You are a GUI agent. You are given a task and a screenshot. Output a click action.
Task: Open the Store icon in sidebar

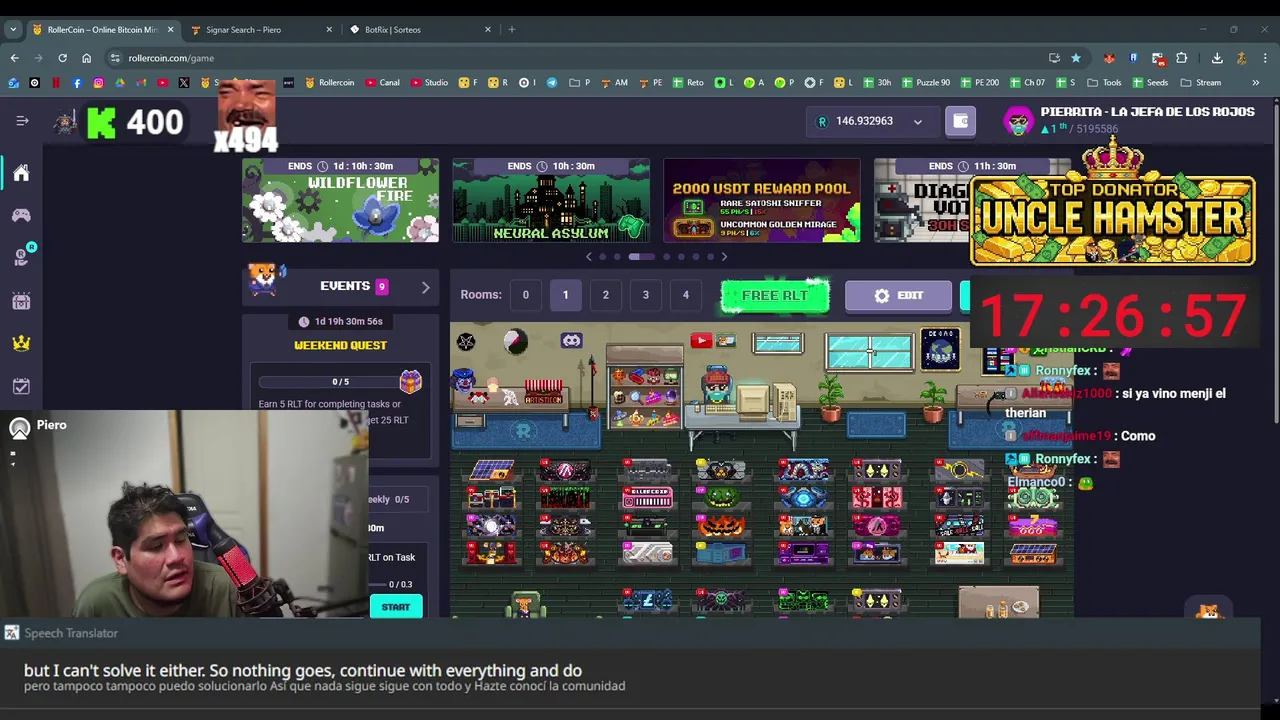coord(21,300)
